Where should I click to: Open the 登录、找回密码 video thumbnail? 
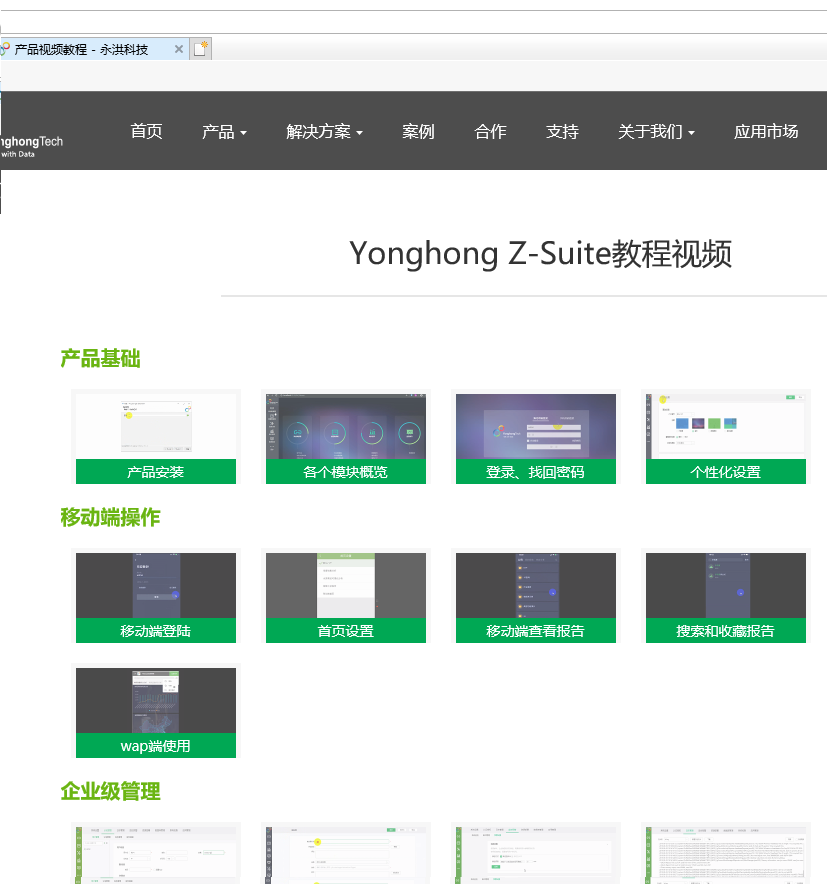point(535,426)
